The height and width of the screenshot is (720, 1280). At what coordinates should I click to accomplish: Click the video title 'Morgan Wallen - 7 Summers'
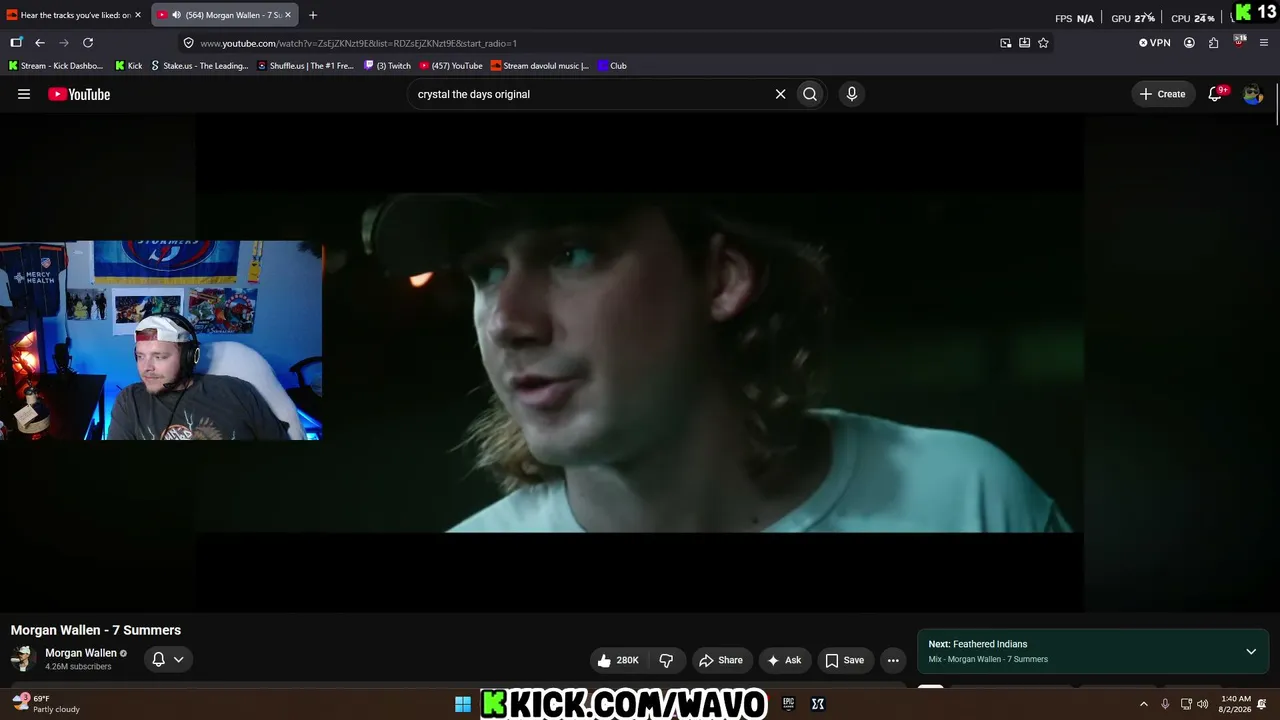point(96,630)
